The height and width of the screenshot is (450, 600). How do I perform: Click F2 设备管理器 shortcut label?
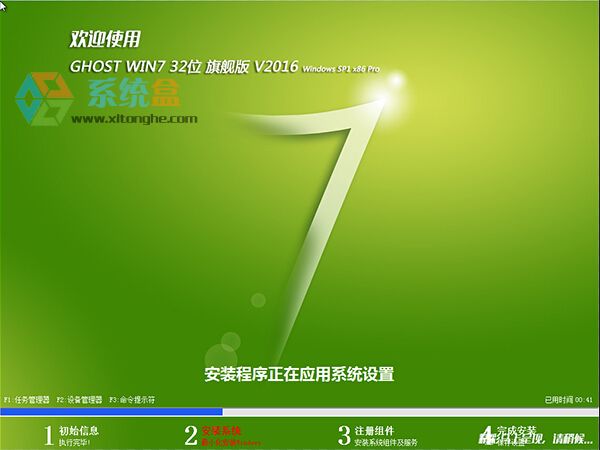pyautogui.click(x=80, y=400)
